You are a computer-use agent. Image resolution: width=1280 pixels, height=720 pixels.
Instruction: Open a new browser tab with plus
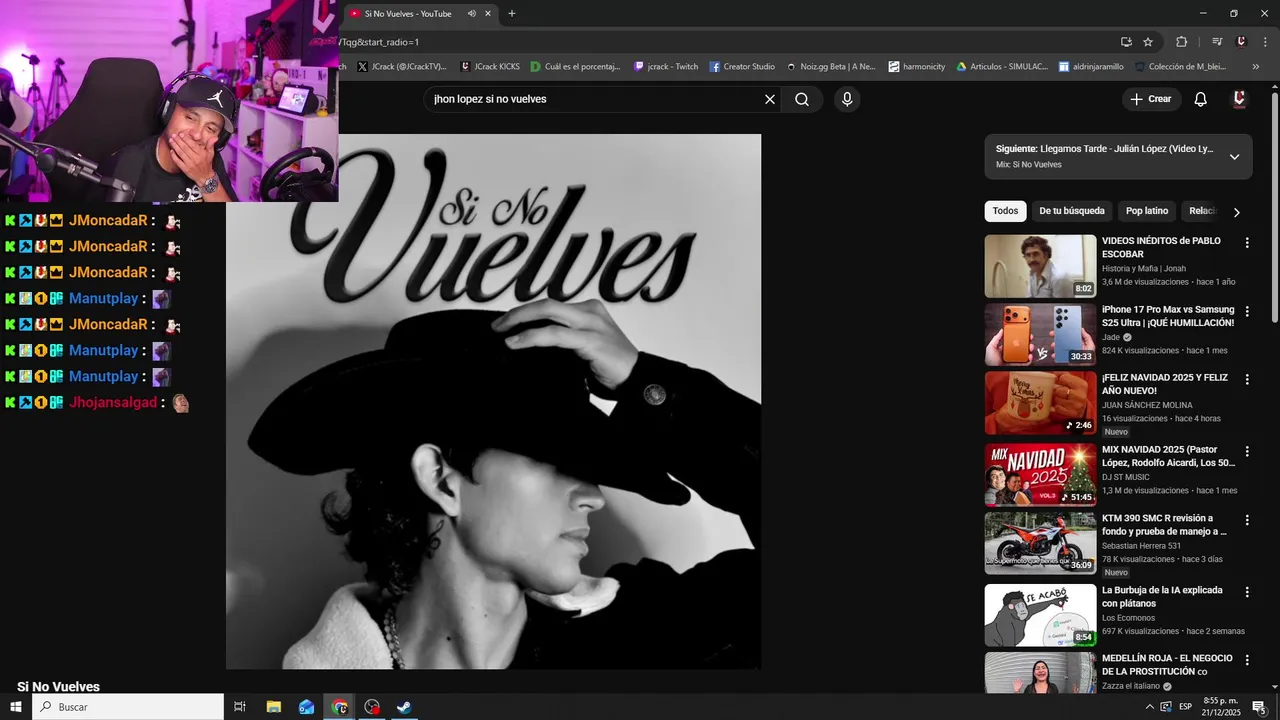pos(512,13)
